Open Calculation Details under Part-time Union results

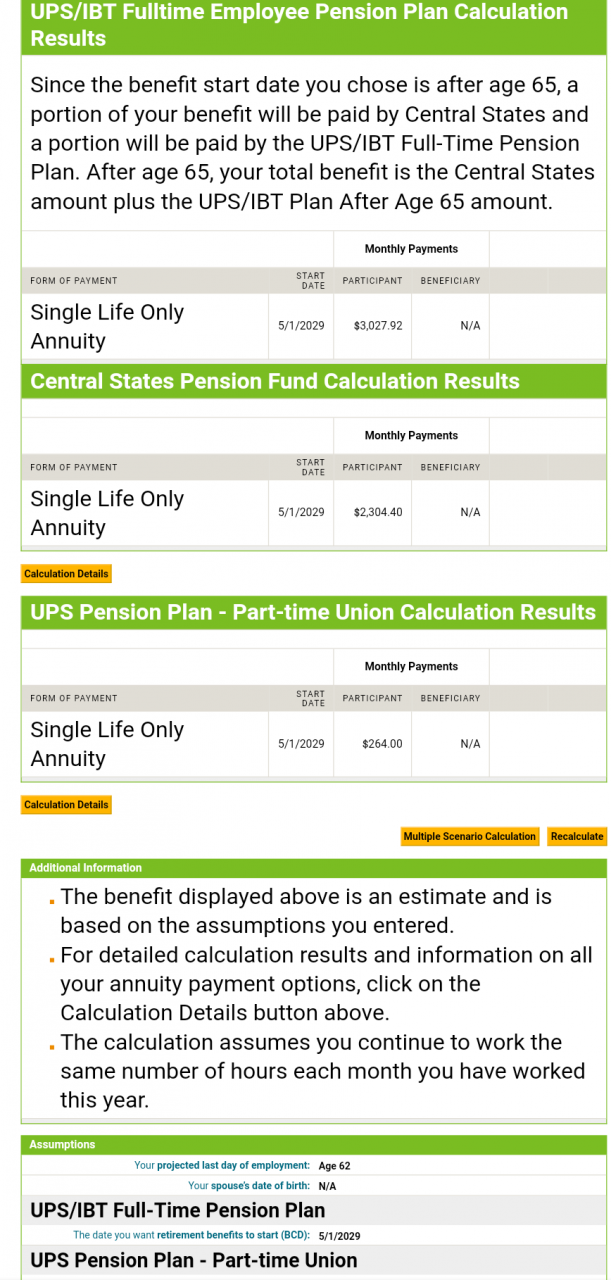(66, 805)
